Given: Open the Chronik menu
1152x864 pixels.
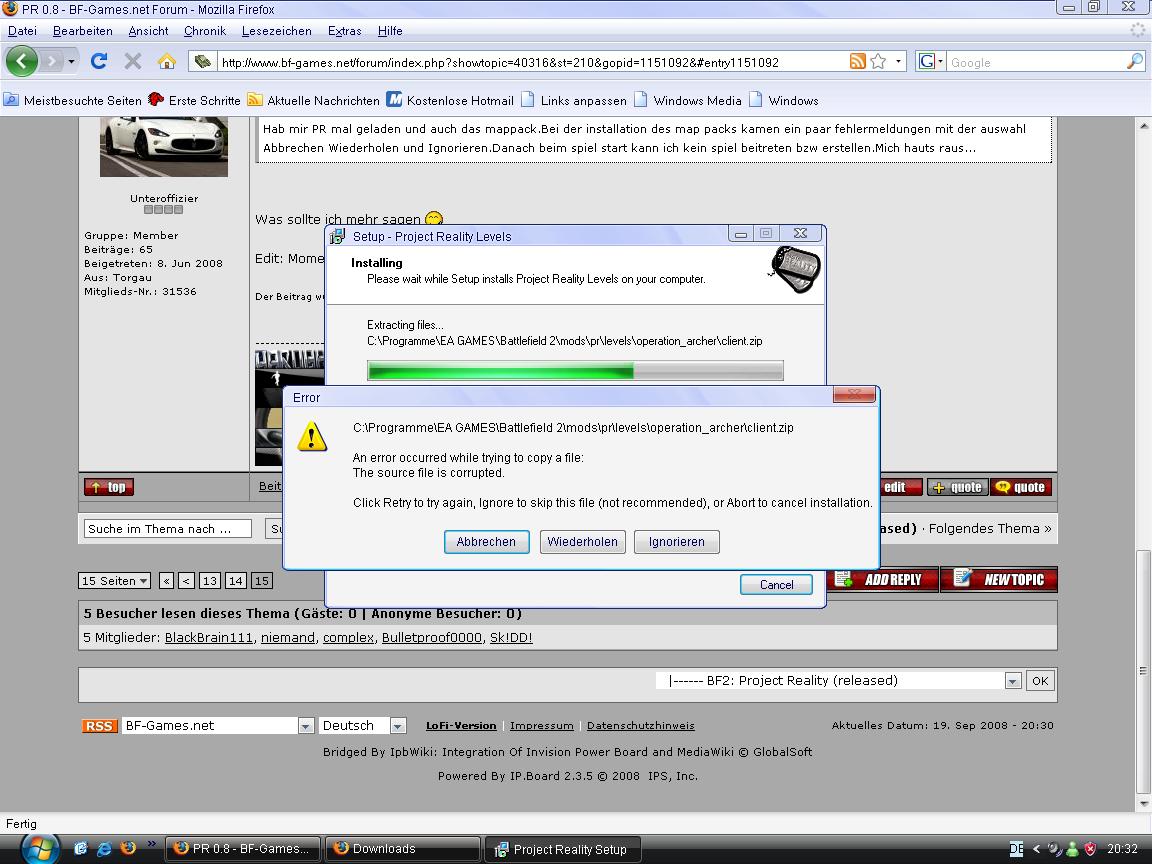Looking at the screenshot, I should [205, 31].
